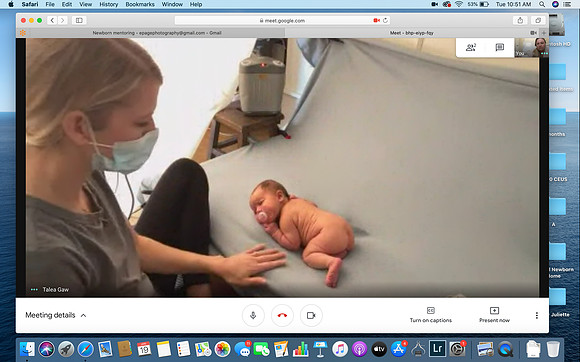Open the View menu
This screenshot has height=362, width=580.
(x=85, y=4)
